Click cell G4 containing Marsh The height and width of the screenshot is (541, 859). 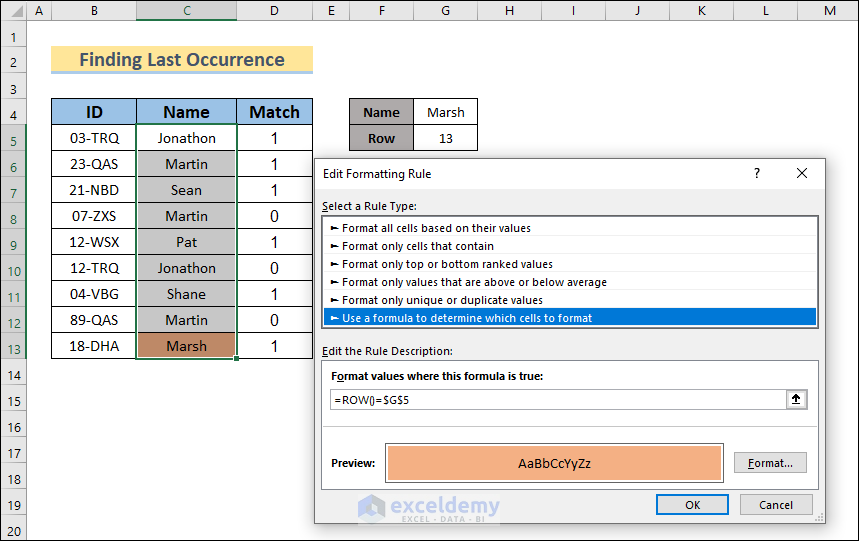click(445, 112)
